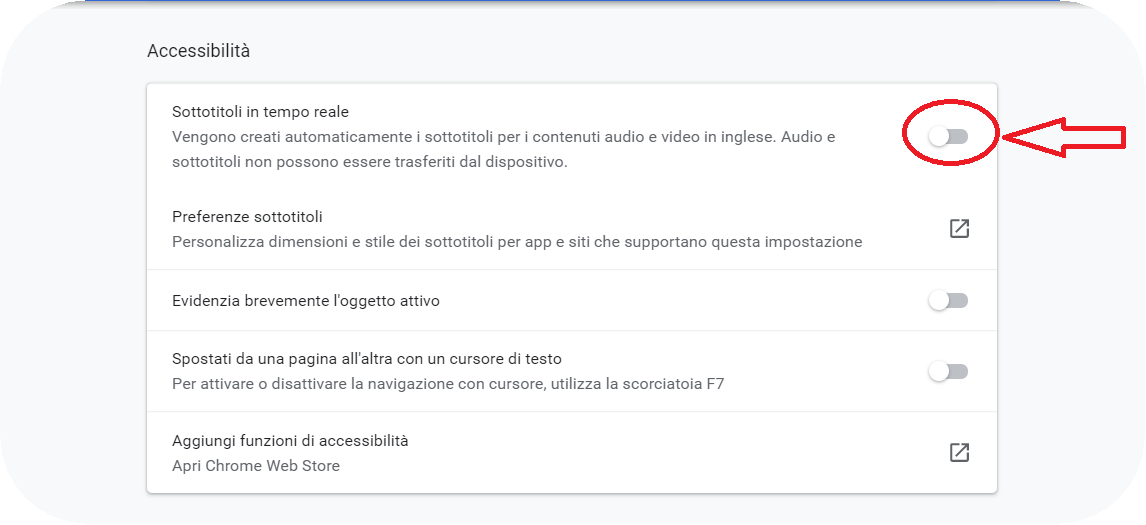Enable the Sottotitoli in tempo reale switch
The image size is (1146, 525).
948,136
